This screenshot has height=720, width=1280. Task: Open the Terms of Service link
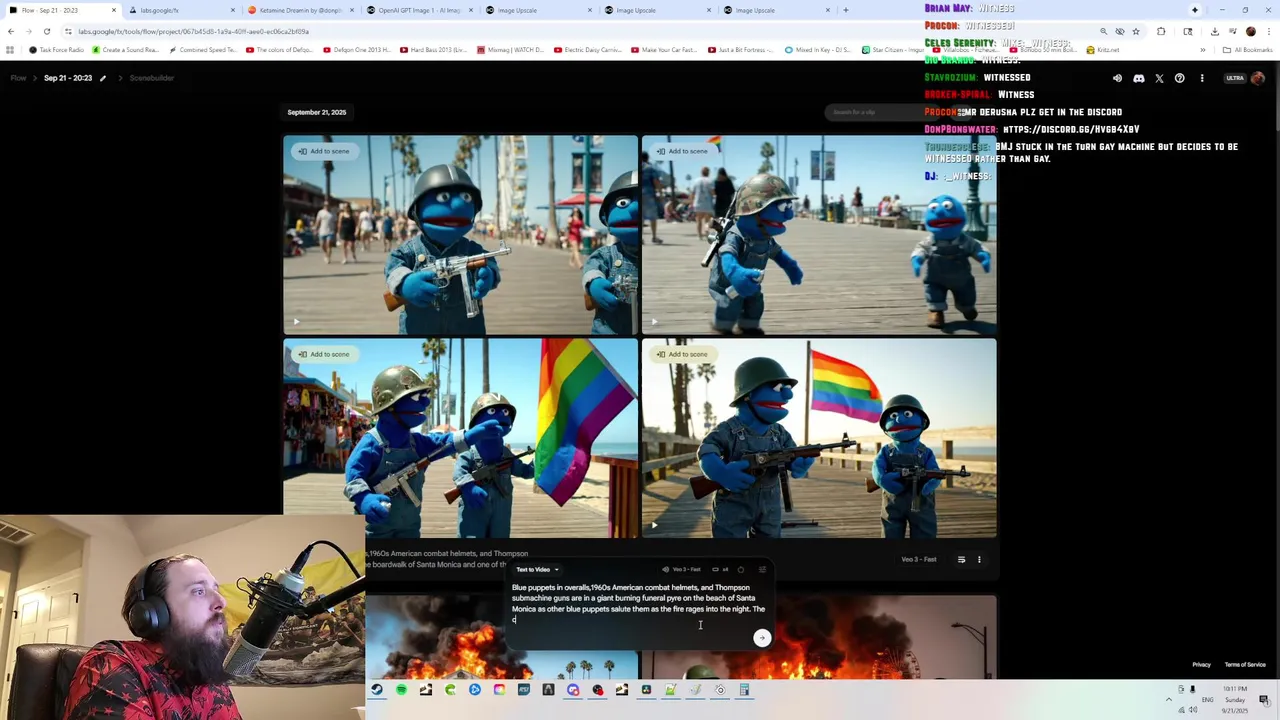pos(1245,664)
